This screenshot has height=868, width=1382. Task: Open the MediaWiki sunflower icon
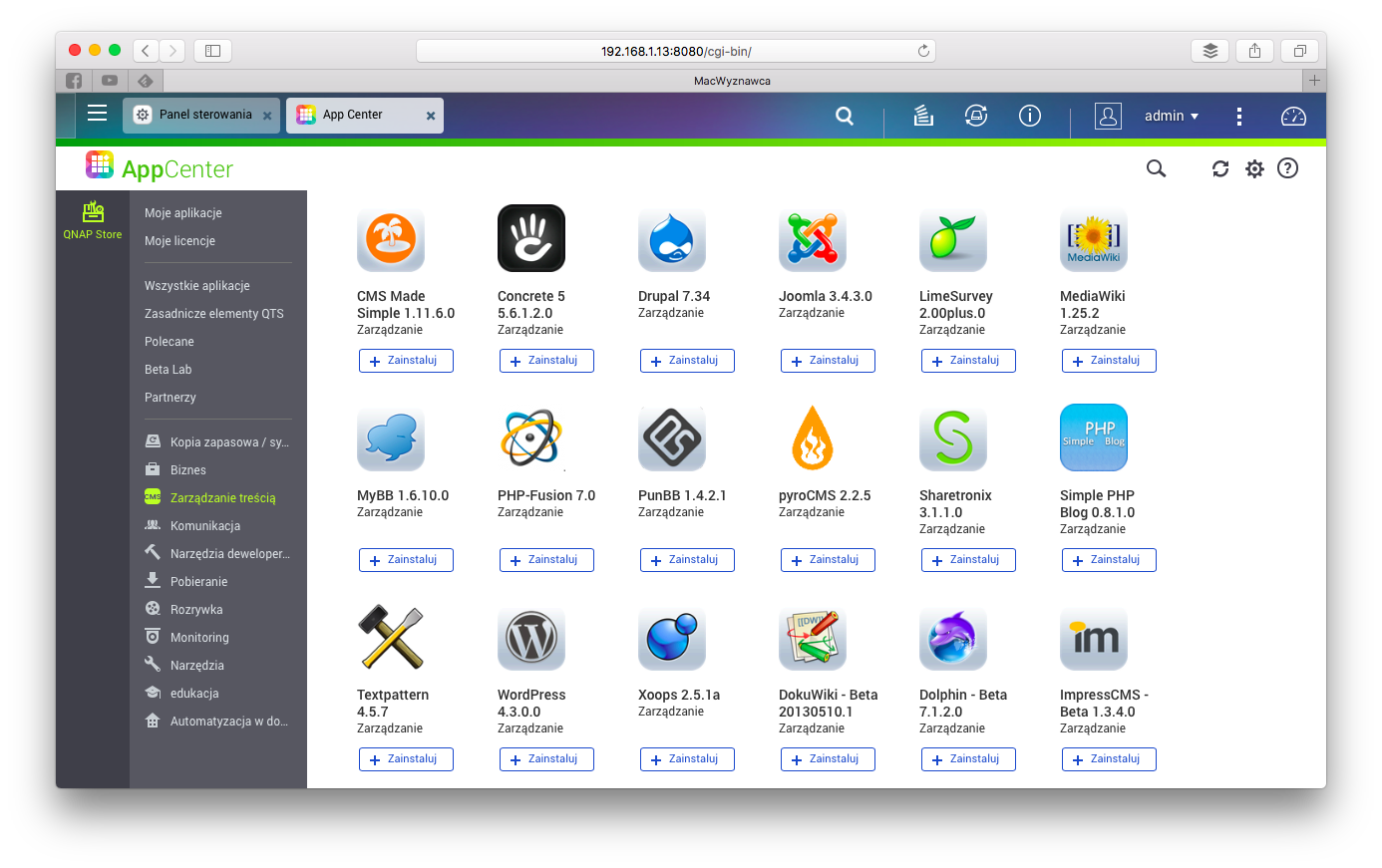[1094, 238]
